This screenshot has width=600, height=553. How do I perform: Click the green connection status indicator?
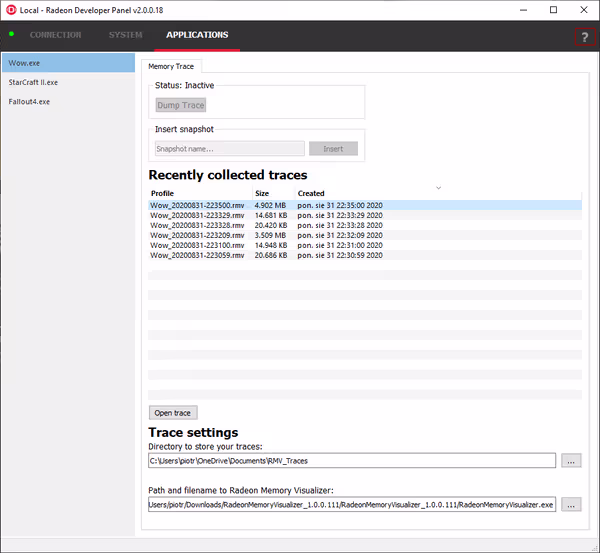coord(12,34)
